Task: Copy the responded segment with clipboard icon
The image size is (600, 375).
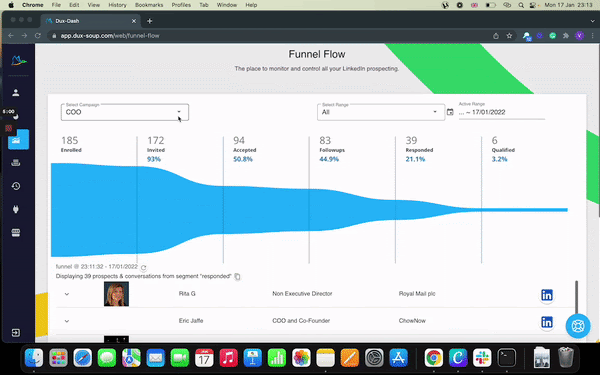Action: click(x=237, y=276)
